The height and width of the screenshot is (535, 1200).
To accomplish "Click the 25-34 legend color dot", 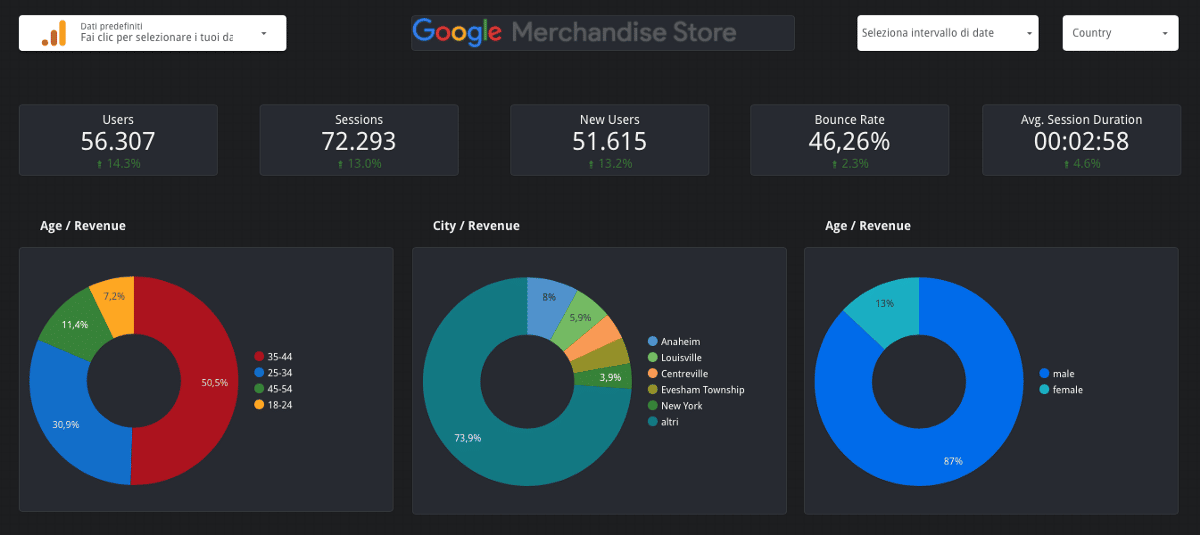I will [x=259, y=373].
